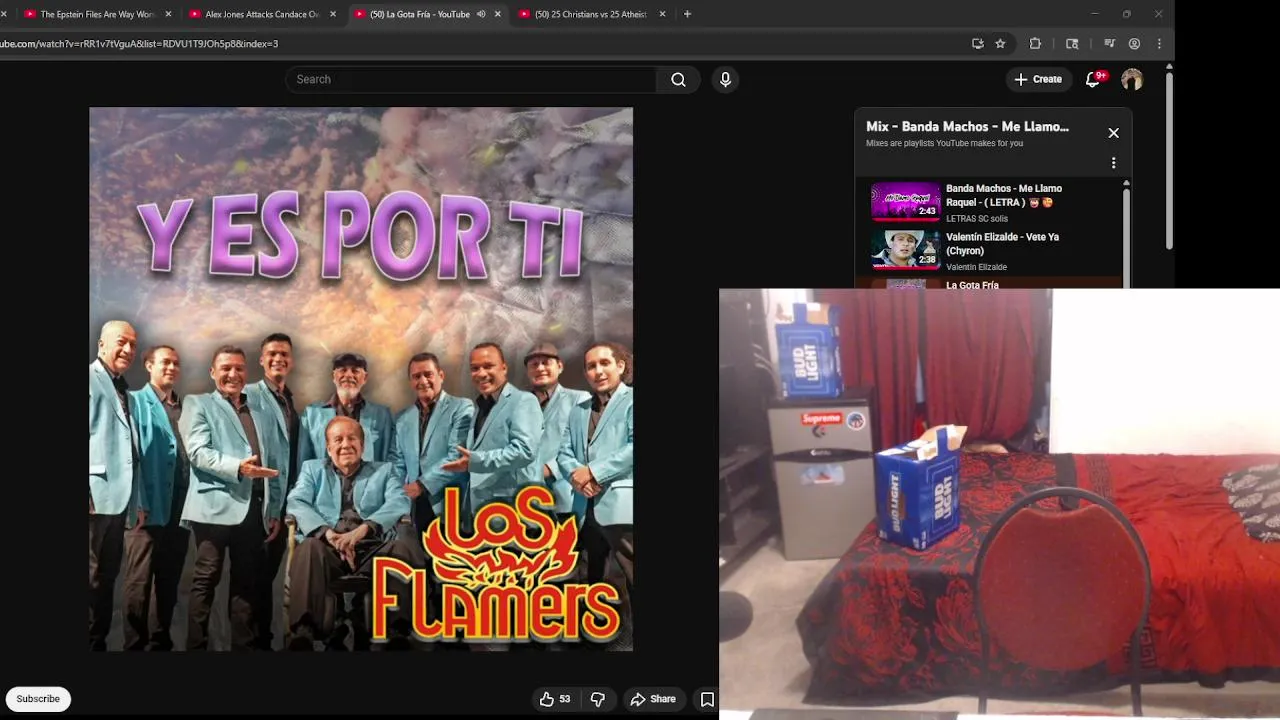Screen dimensions: 1280x720
Task: Dislike the La Gota Fría video
Action: coord(598,699)
